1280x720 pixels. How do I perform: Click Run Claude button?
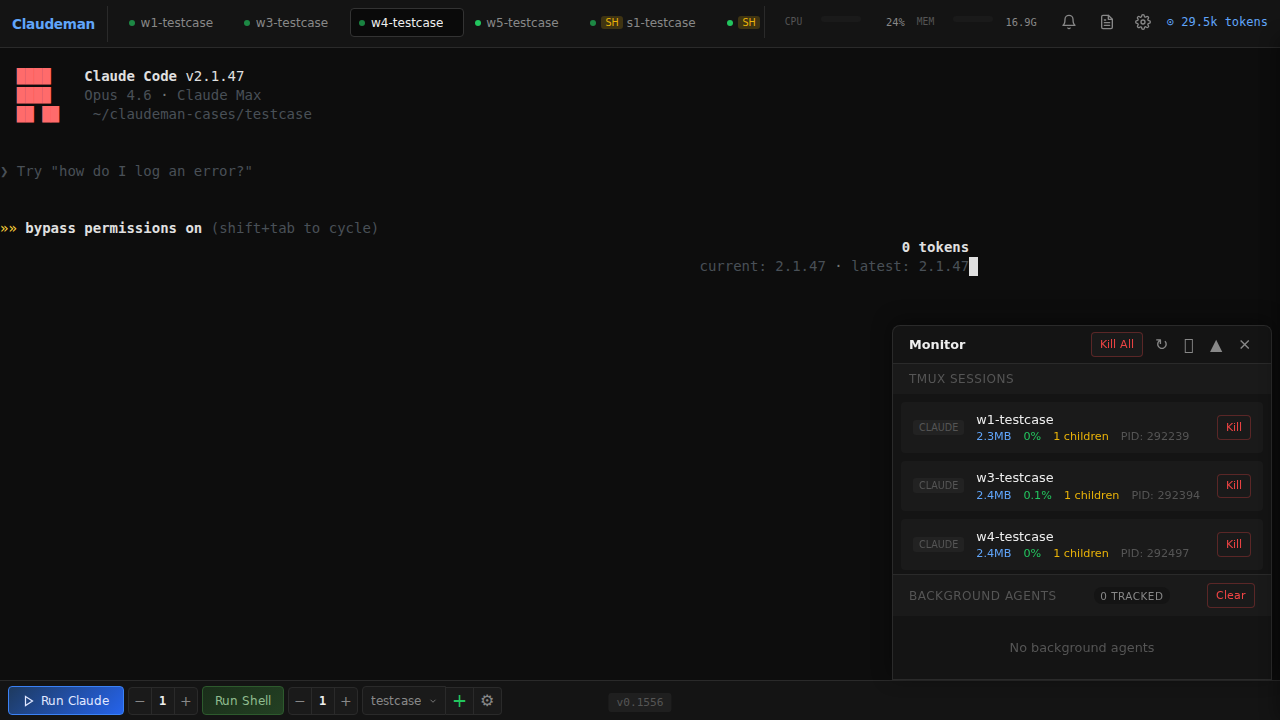[66, 701]
